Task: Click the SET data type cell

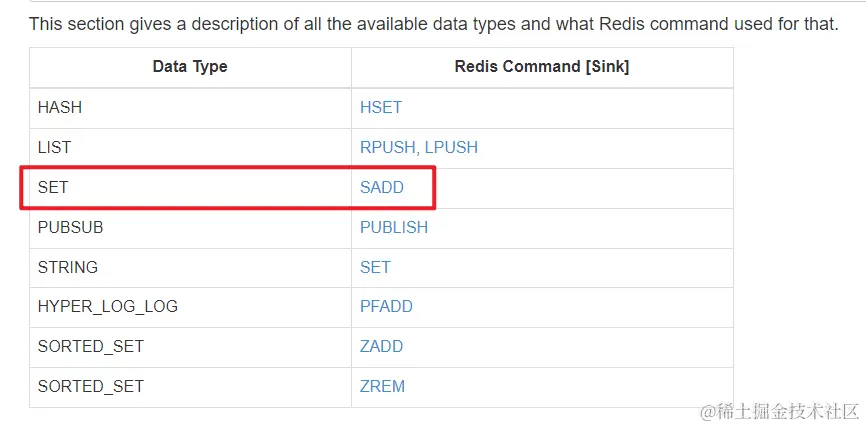Action: 53,187
